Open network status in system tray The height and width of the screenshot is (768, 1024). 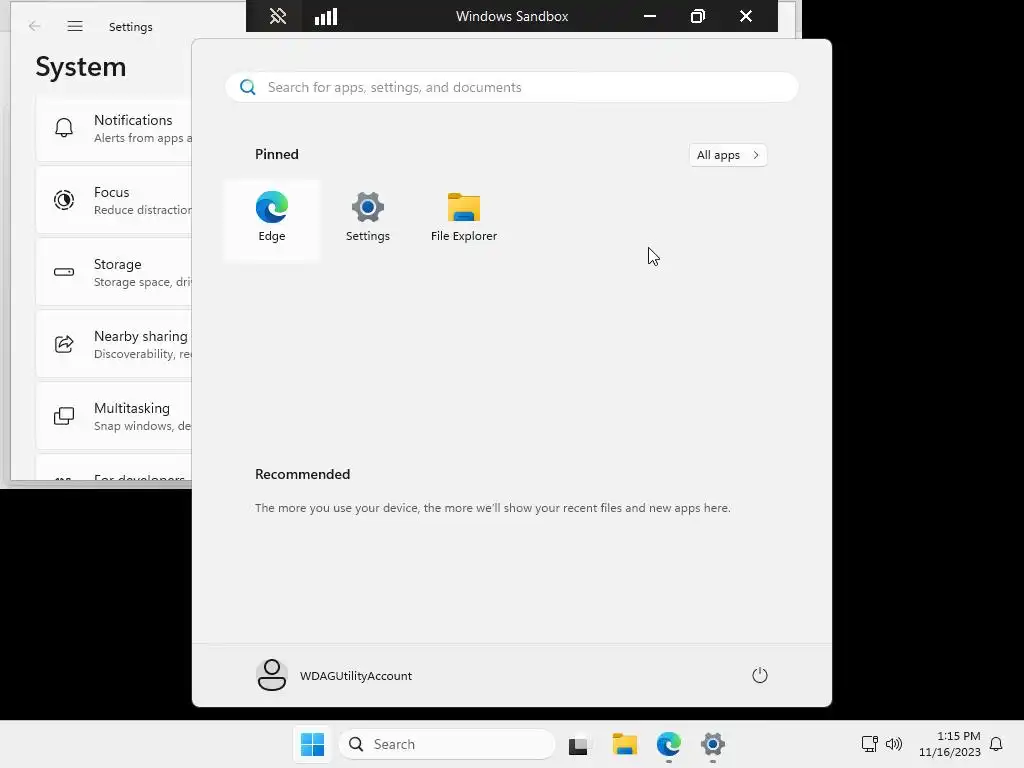(x=869, y=744)
